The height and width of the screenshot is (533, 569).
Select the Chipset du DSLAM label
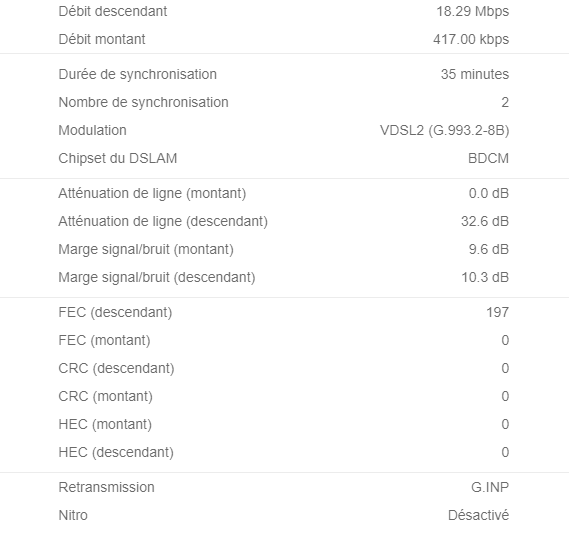point(118,158)
